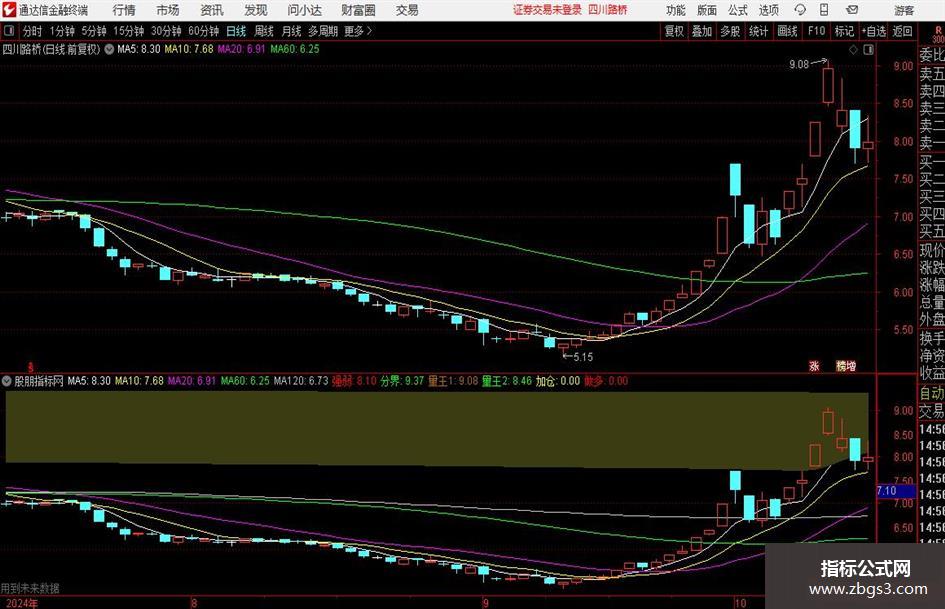
Task: Open the 公式 menu
Action: [x=738, y=10]
